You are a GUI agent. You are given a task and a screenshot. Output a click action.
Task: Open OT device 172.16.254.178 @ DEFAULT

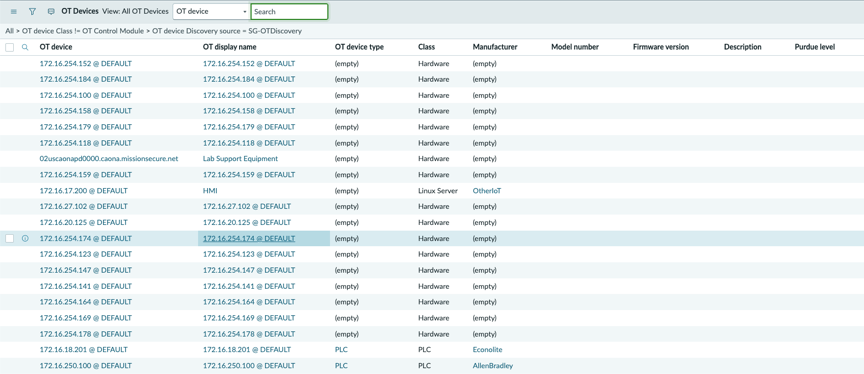coord(85,334)
